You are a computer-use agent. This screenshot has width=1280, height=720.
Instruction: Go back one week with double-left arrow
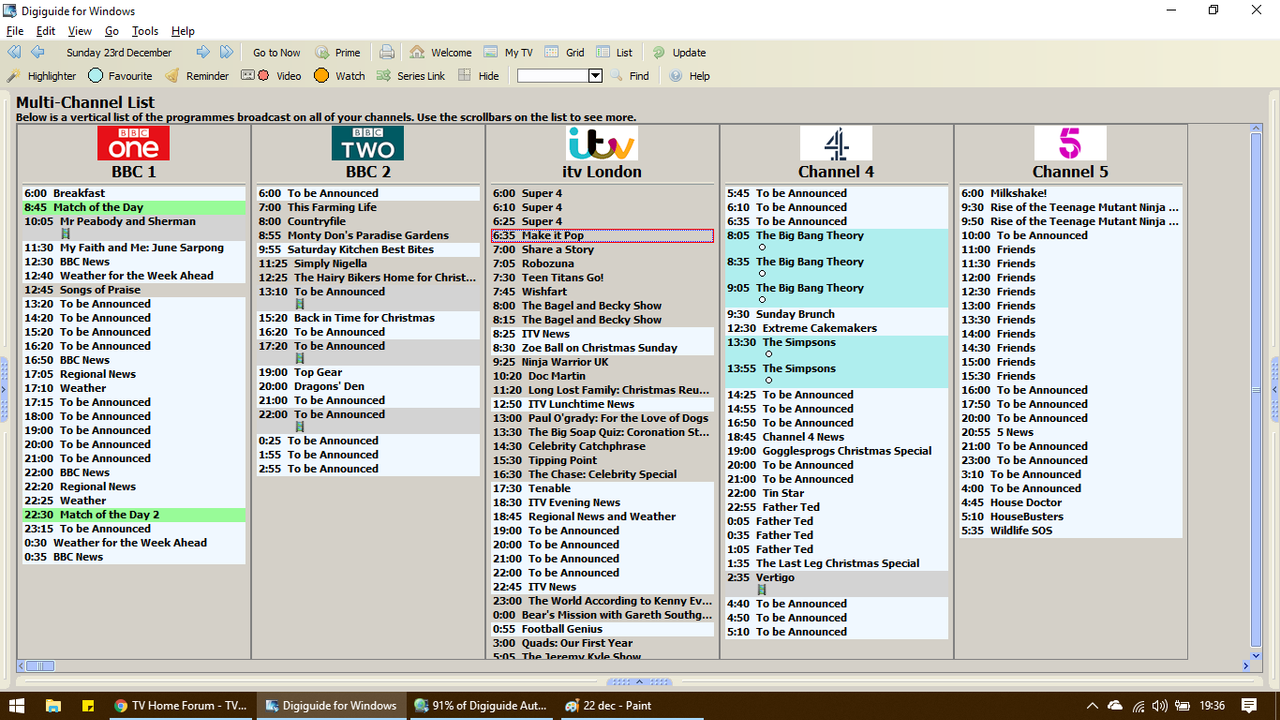point(14,52)
